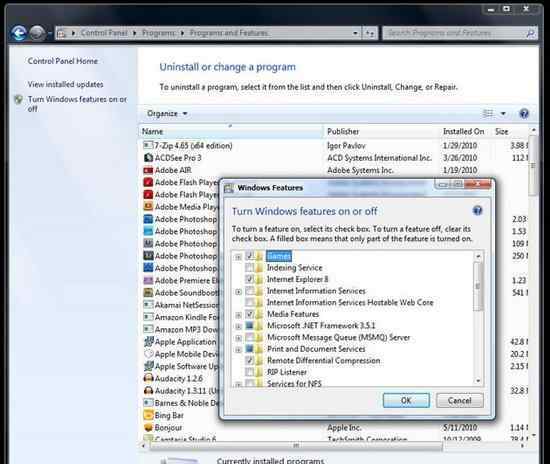Enable Microsoft Message Queue Server checkbox
Viewport: 550px width, 464px height.
[249, 337]
